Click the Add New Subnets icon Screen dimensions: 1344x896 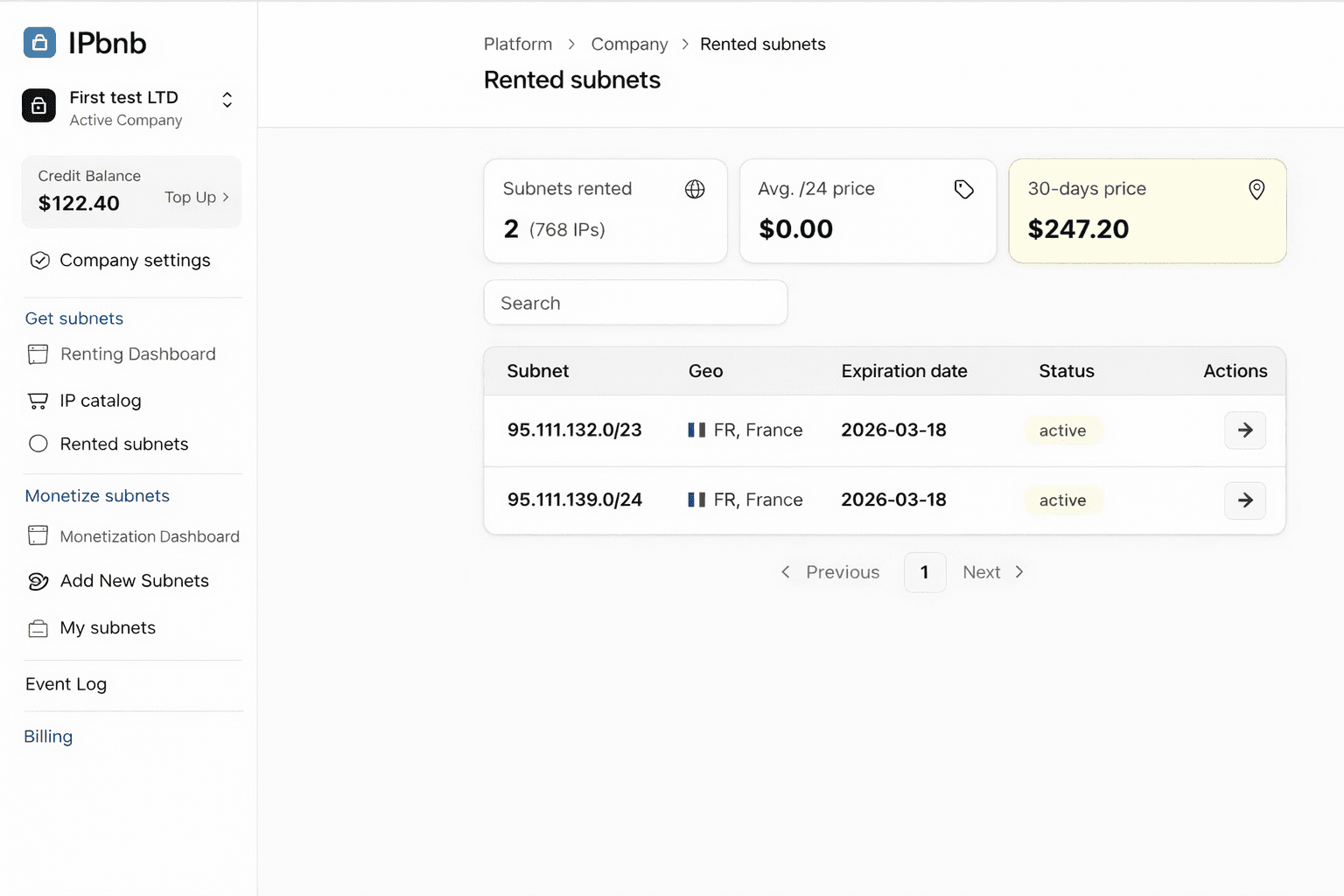(38, 581)
